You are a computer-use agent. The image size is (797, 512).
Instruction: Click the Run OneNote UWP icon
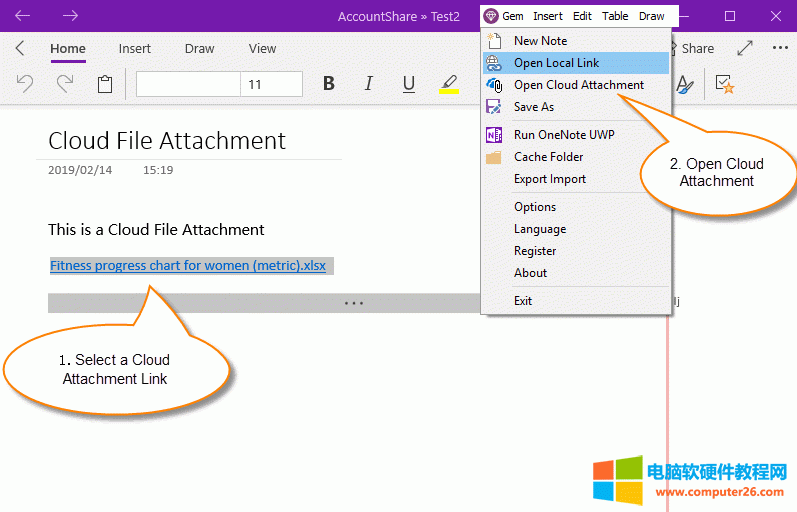[x=494, y=135]
